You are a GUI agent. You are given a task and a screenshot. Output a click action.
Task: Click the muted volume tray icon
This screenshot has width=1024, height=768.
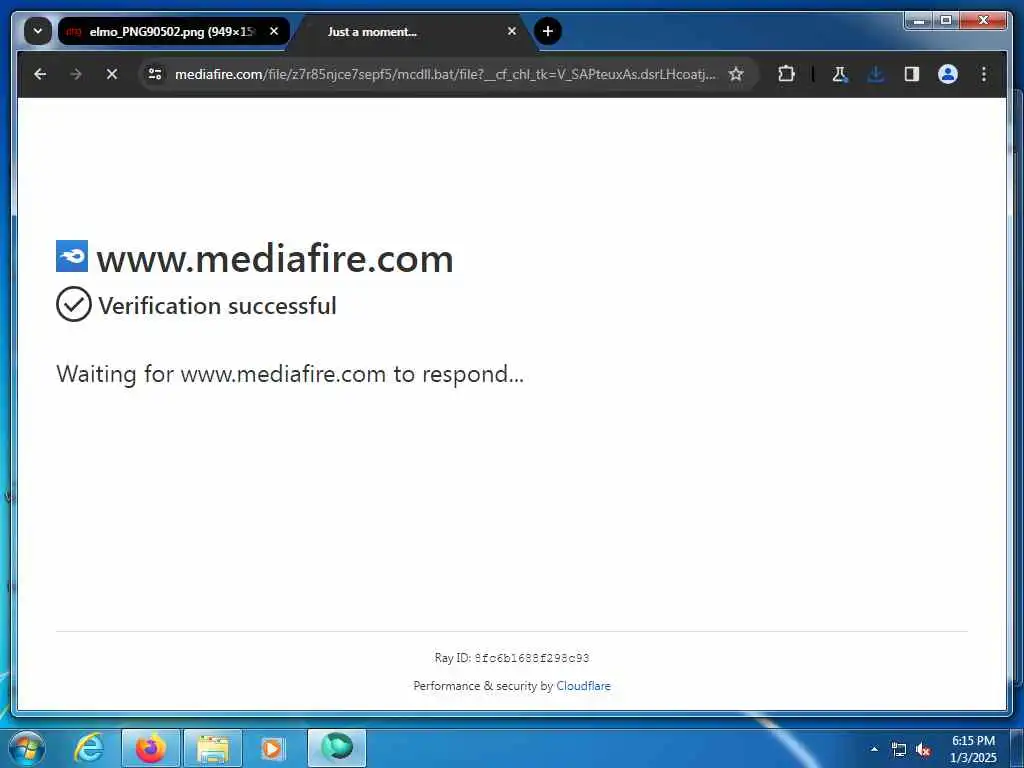(923, 750)
